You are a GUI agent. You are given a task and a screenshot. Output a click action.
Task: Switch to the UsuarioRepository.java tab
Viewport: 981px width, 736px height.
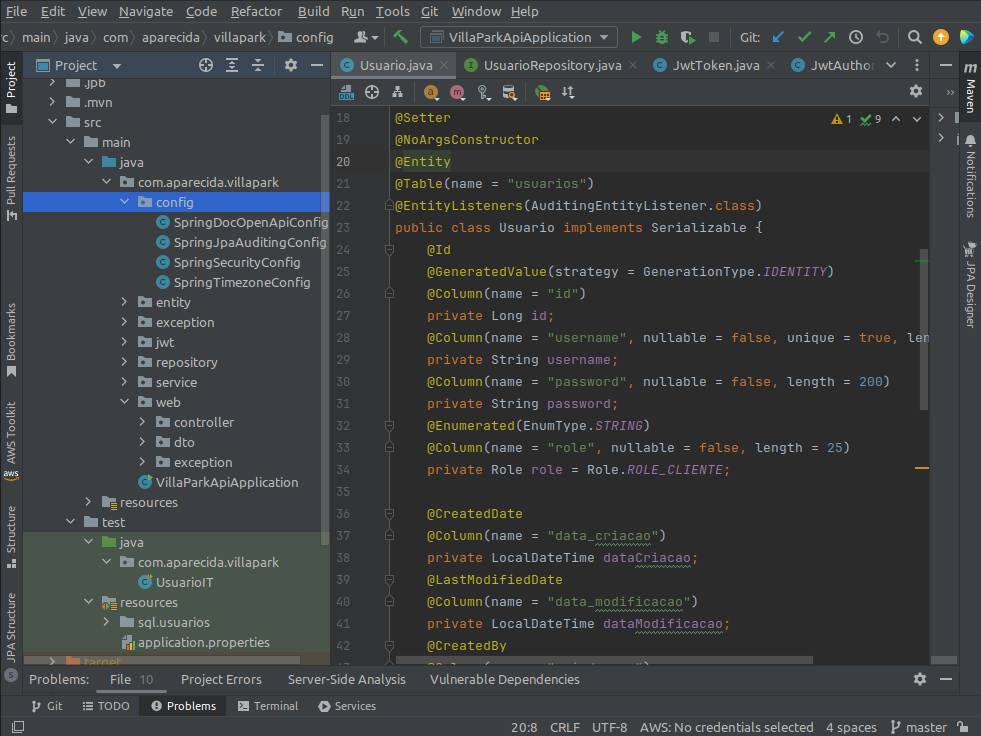tap(552, 65)
